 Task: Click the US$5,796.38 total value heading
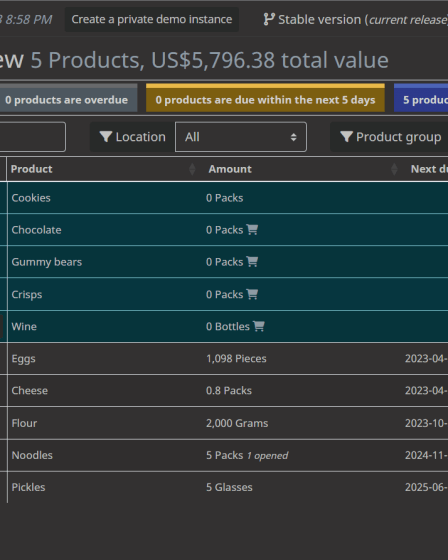[x=270, y=60]
